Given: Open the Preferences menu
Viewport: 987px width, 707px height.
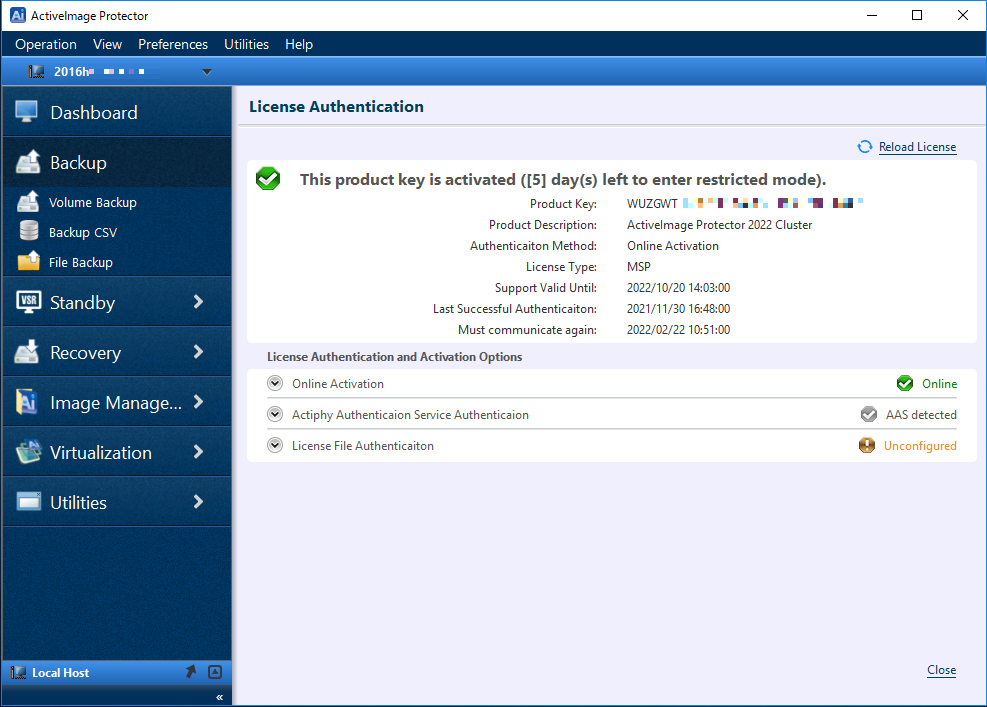Looking at the screenshot, I should click(173, 44).
